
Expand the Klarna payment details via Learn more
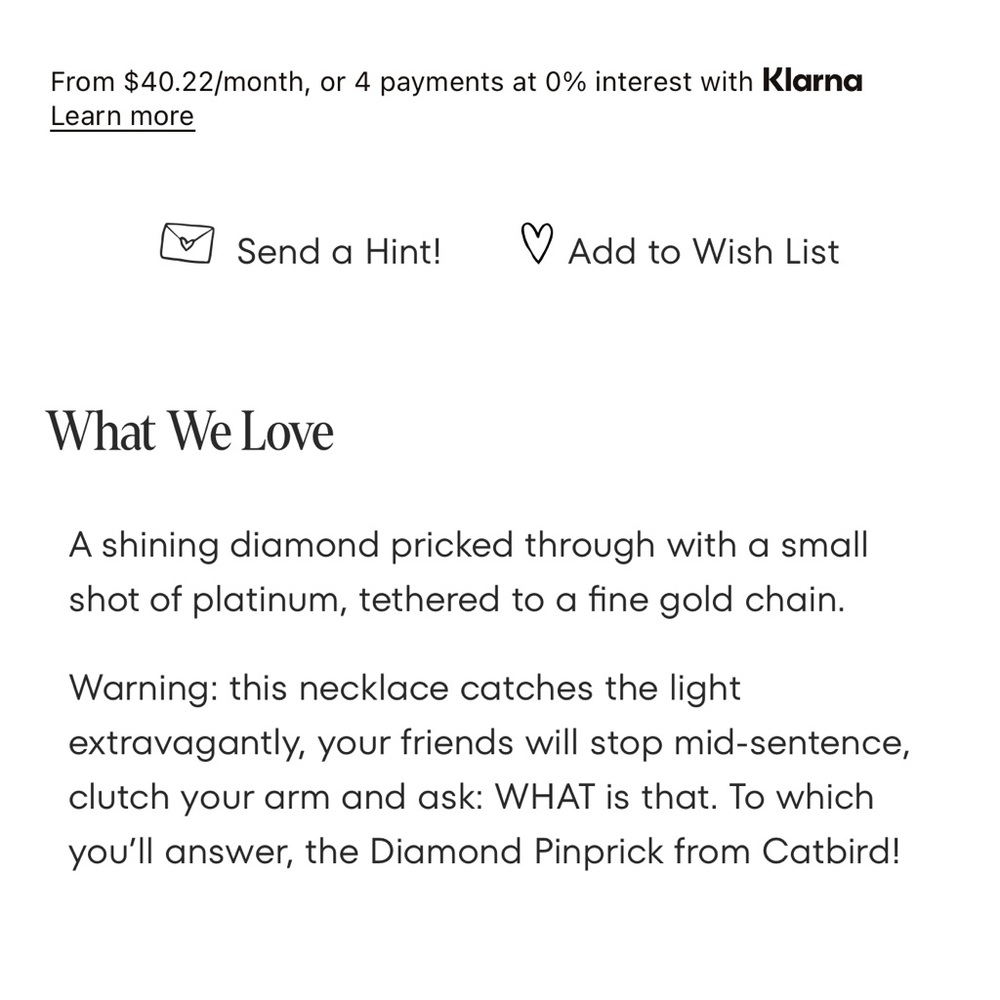pos(121,116)
